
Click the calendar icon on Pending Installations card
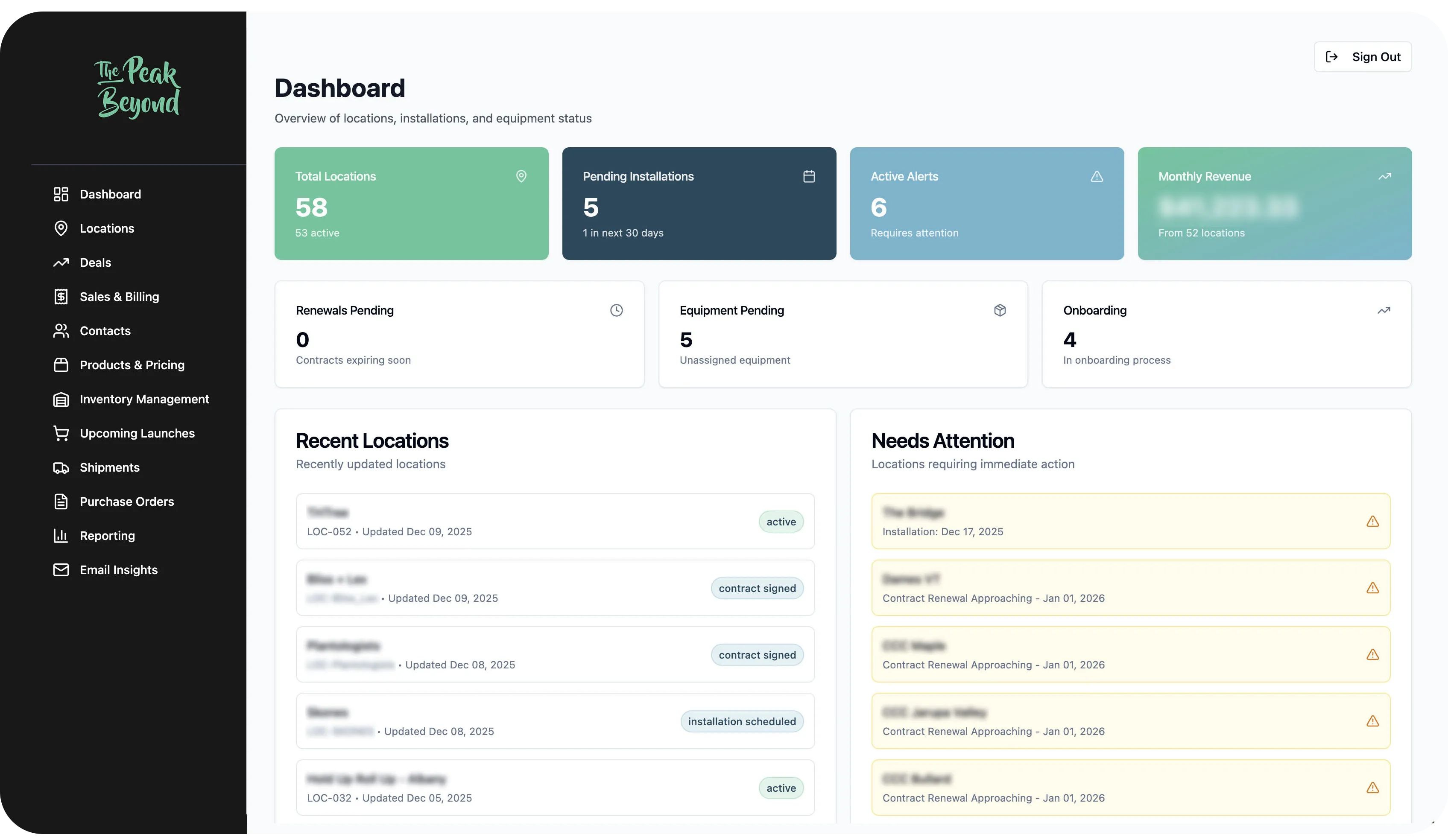(809, 176)
